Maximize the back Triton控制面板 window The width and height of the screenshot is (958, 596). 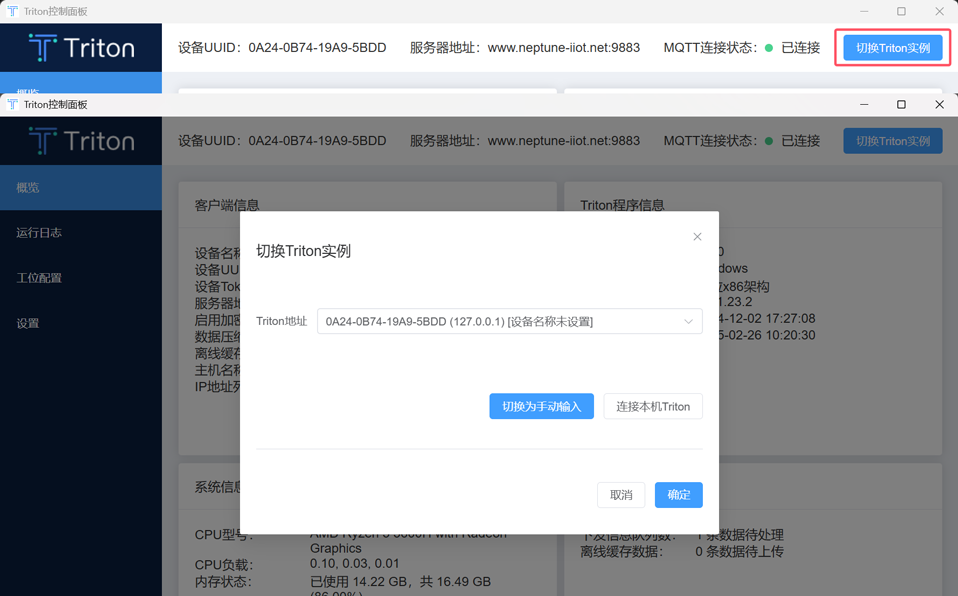tap(901, 11)
